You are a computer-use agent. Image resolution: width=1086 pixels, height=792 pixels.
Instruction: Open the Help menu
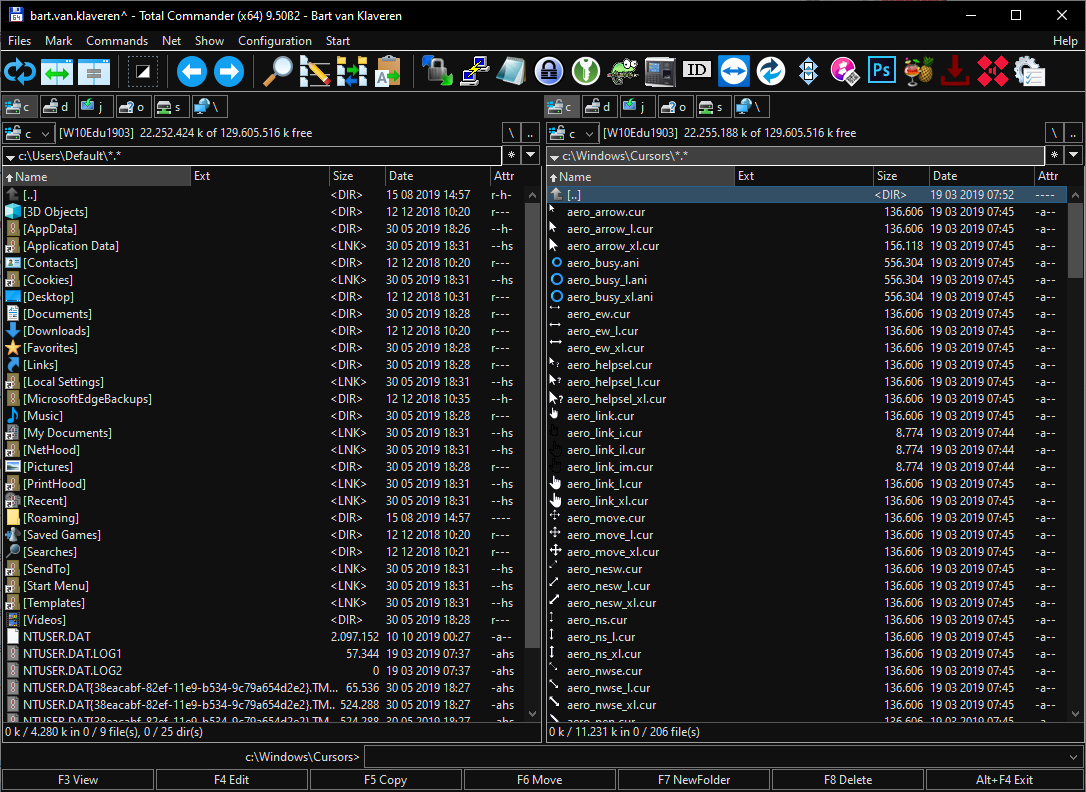click(1065, 41)
